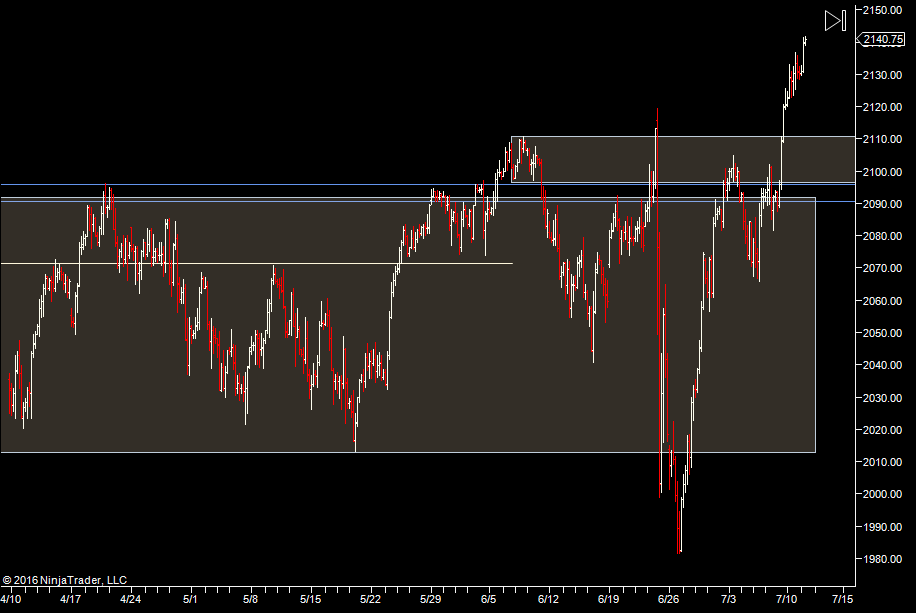The width and height of the screenshot is (916, 613).
Task: Click the latest candle near 2140
Action: tap(805, 40)
